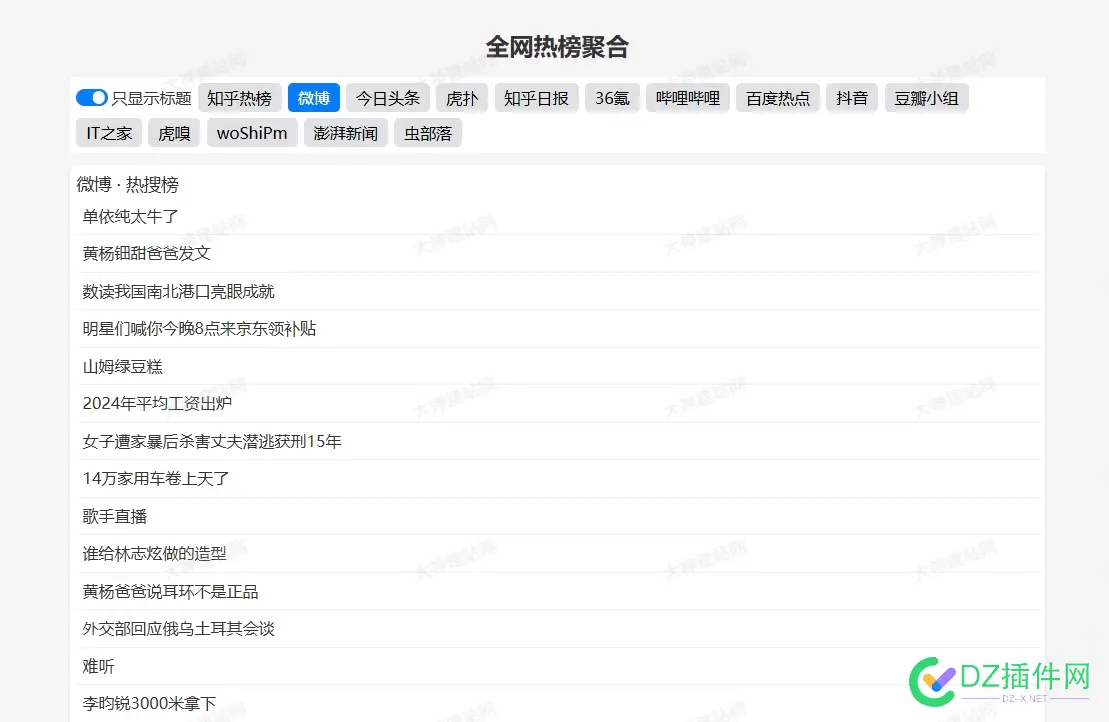
Task: Switch to the 哔哩哔哩 tab
Action: pos(688,98)
